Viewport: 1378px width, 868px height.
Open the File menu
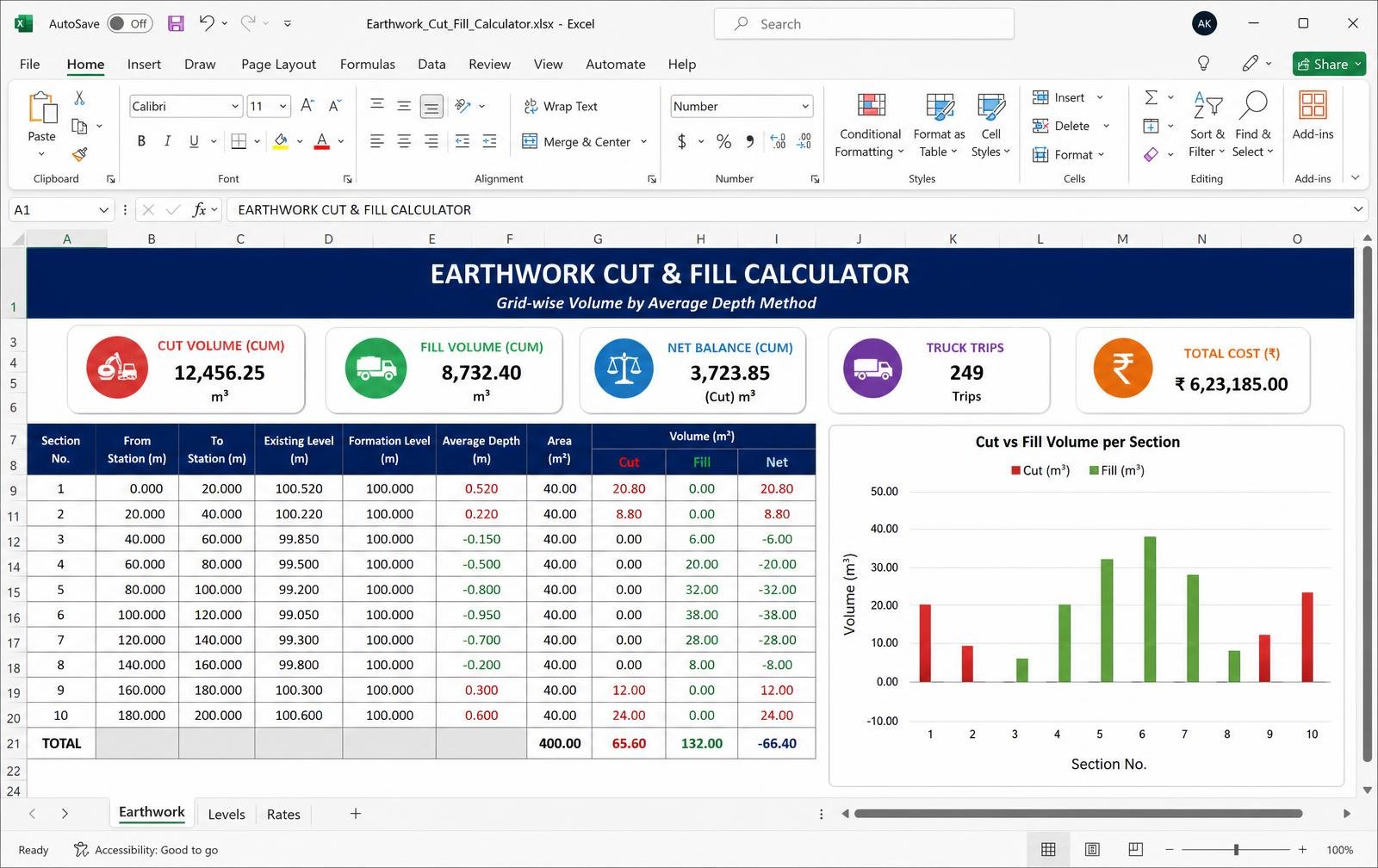coord(30,64)
